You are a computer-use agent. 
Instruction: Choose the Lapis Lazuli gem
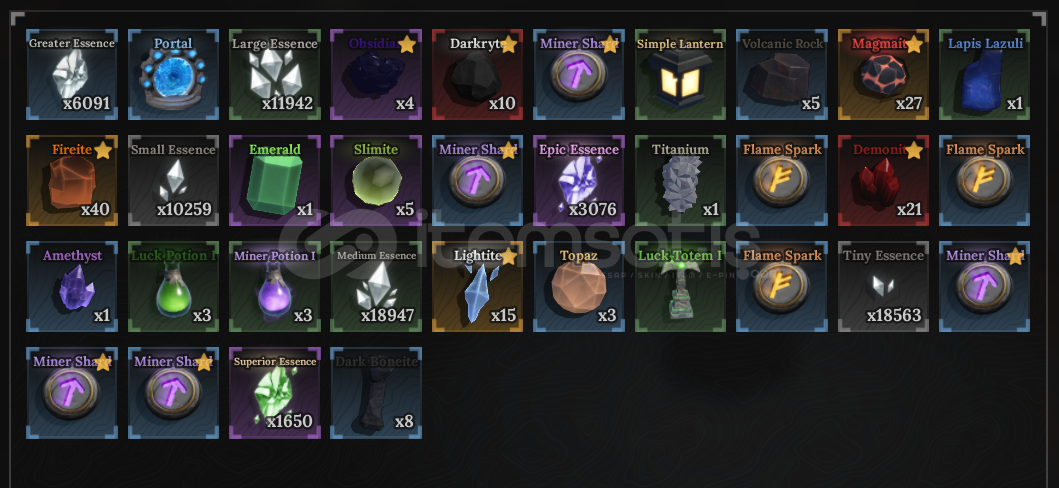coord(985,74)
